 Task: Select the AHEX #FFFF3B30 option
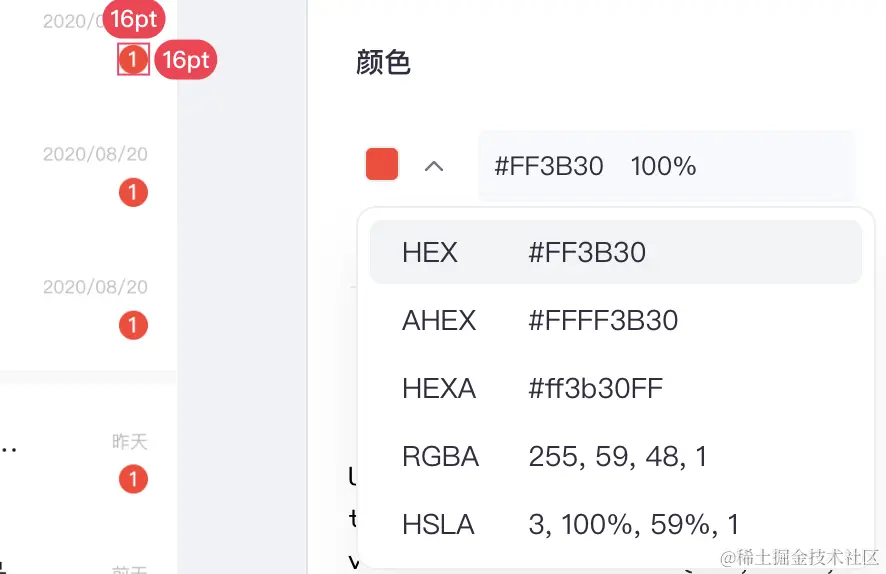(x=615, y=320)
